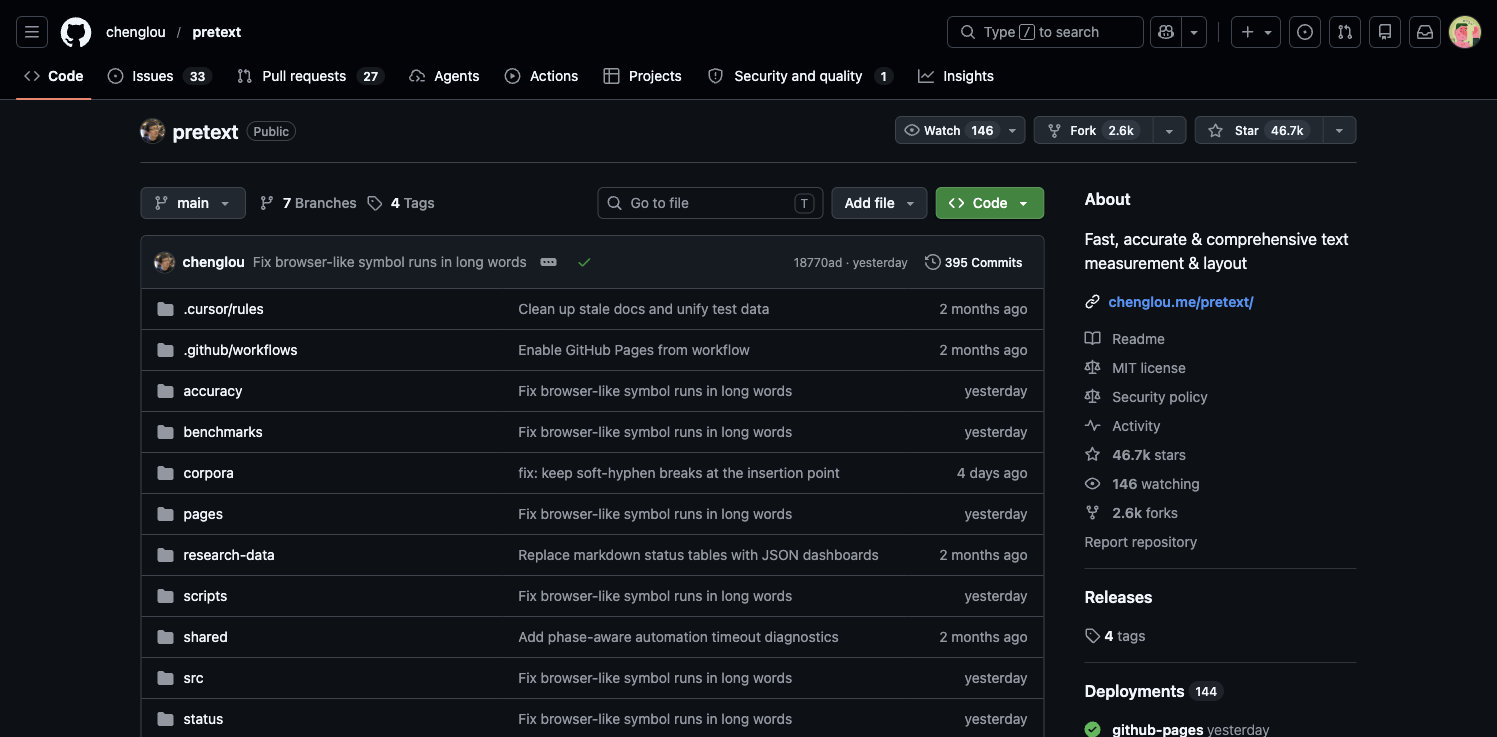Open the Add file dropdown
The image size is (1497, 737).
pyautogui.click(x=879, y=203)
